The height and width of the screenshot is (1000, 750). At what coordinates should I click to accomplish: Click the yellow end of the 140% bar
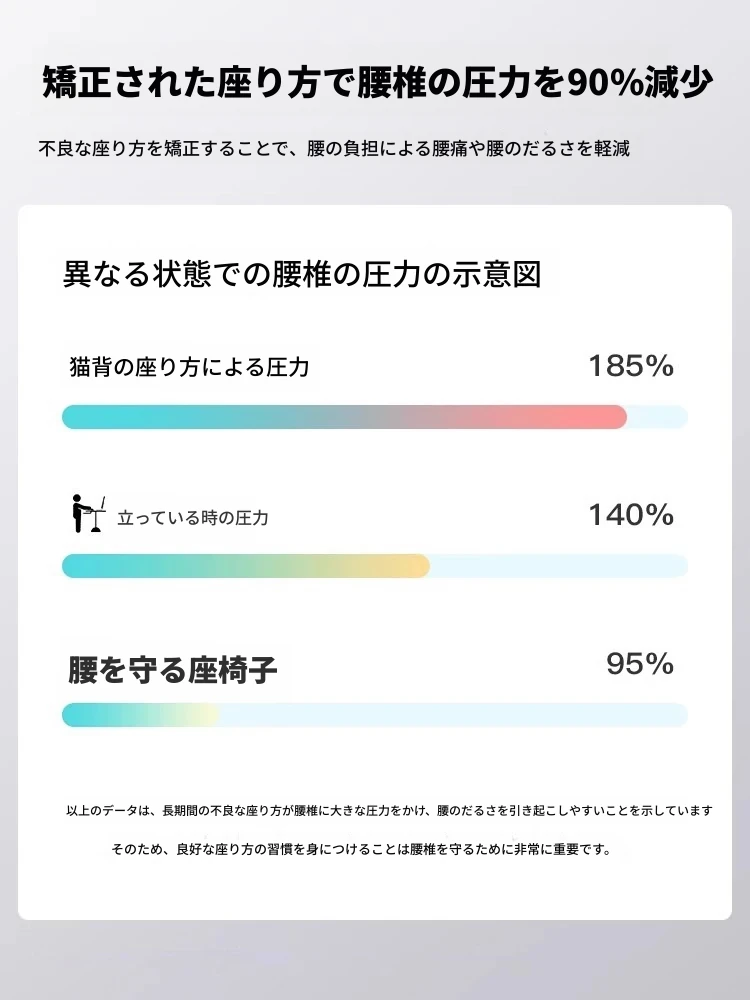[410, 566]
